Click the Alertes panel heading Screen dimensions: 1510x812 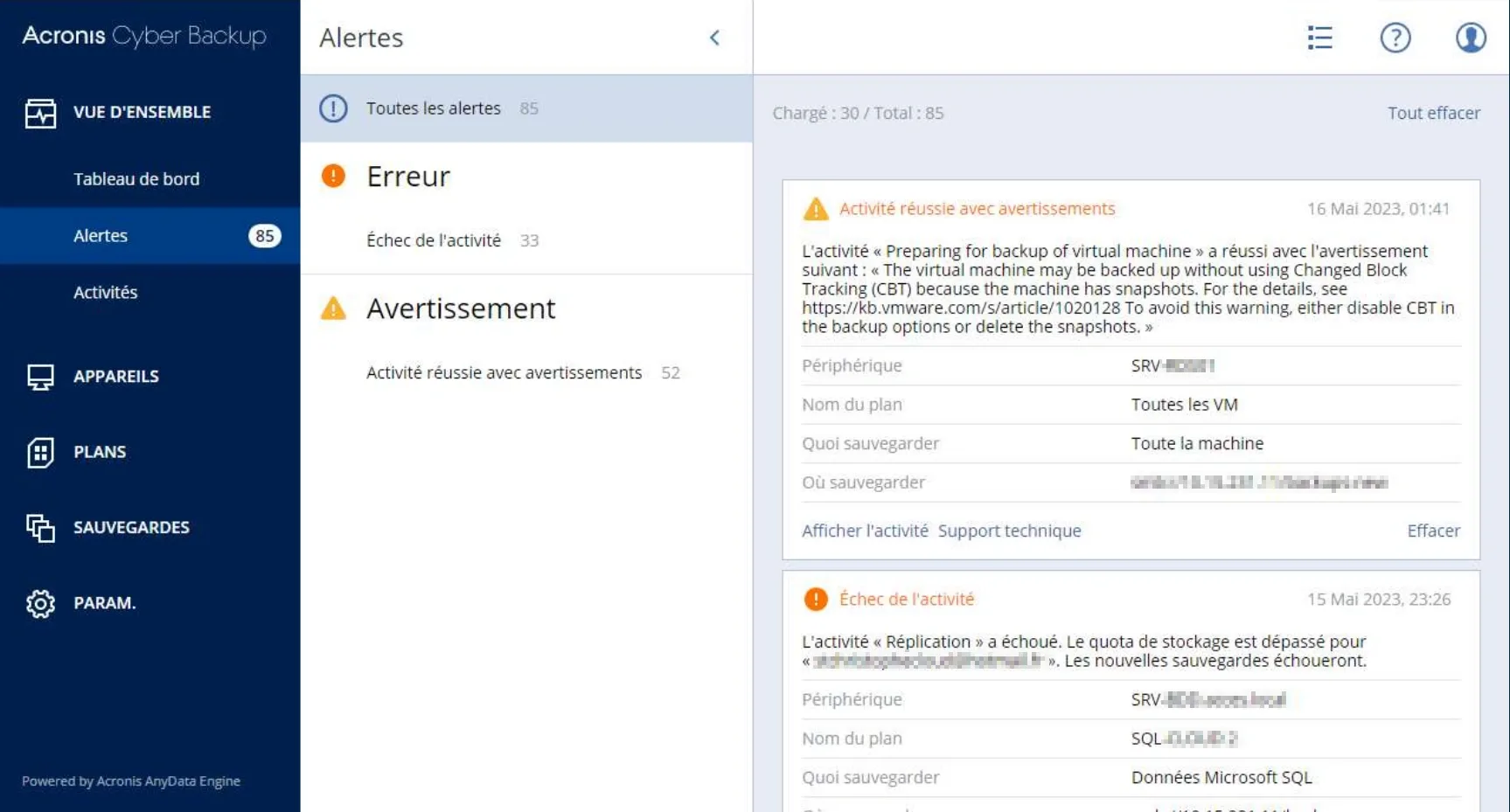(361, 38)
